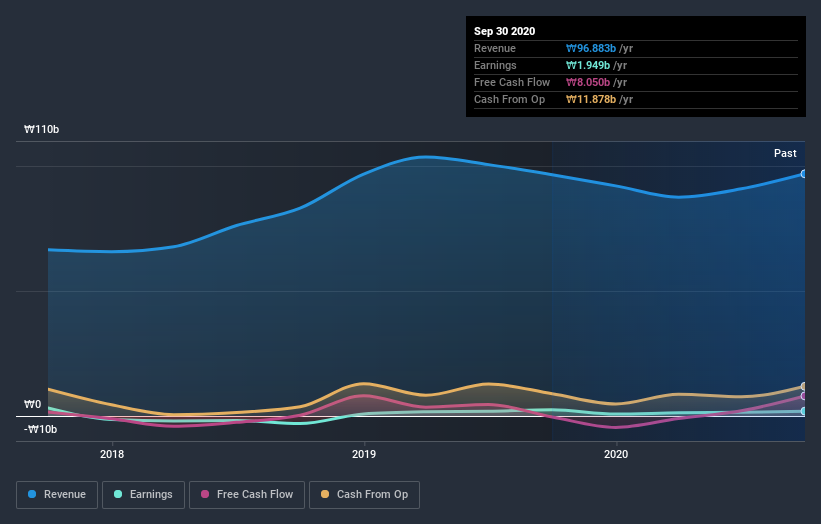
Task: Click the 2019 x-axis label
Action: [x=364, y=454]
